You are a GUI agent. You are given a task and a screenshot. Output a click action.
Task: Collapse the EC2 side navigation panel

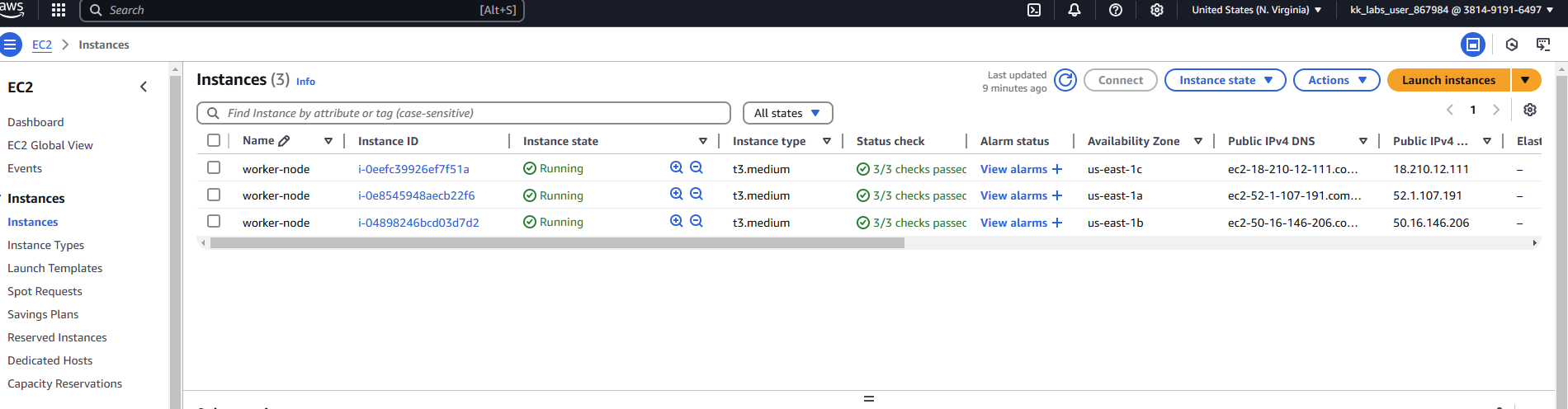(144, 87)
